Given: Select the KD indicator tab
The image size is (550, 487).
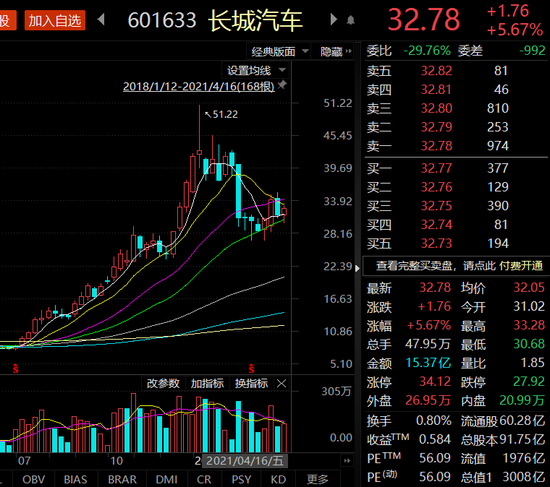Looking at the screenshot, I should pyautogui.click(x=278, y=479).
